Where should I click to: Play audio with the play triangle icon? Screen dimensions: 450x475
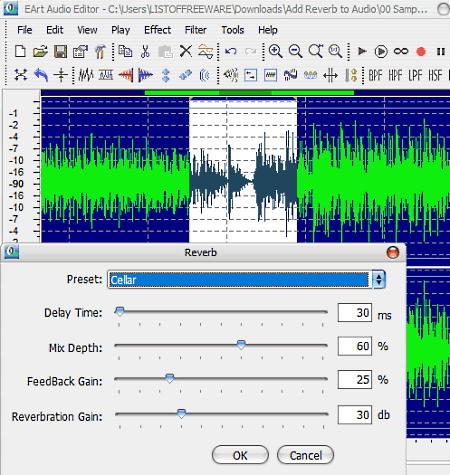pyautogui.click(x=362, y=51)
